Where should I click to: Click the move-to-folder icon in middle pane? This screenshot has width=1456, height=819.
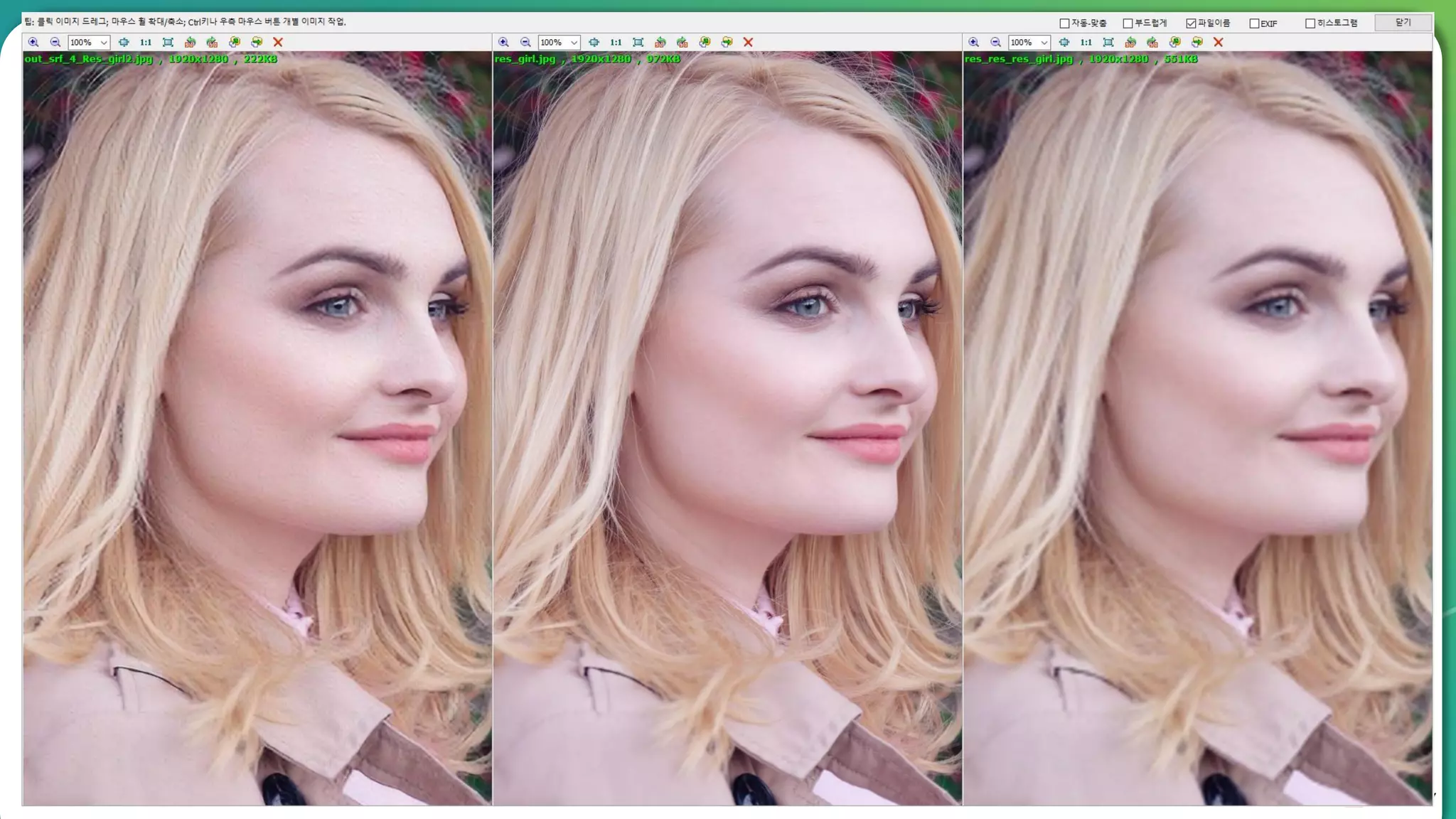pos(727,43)
